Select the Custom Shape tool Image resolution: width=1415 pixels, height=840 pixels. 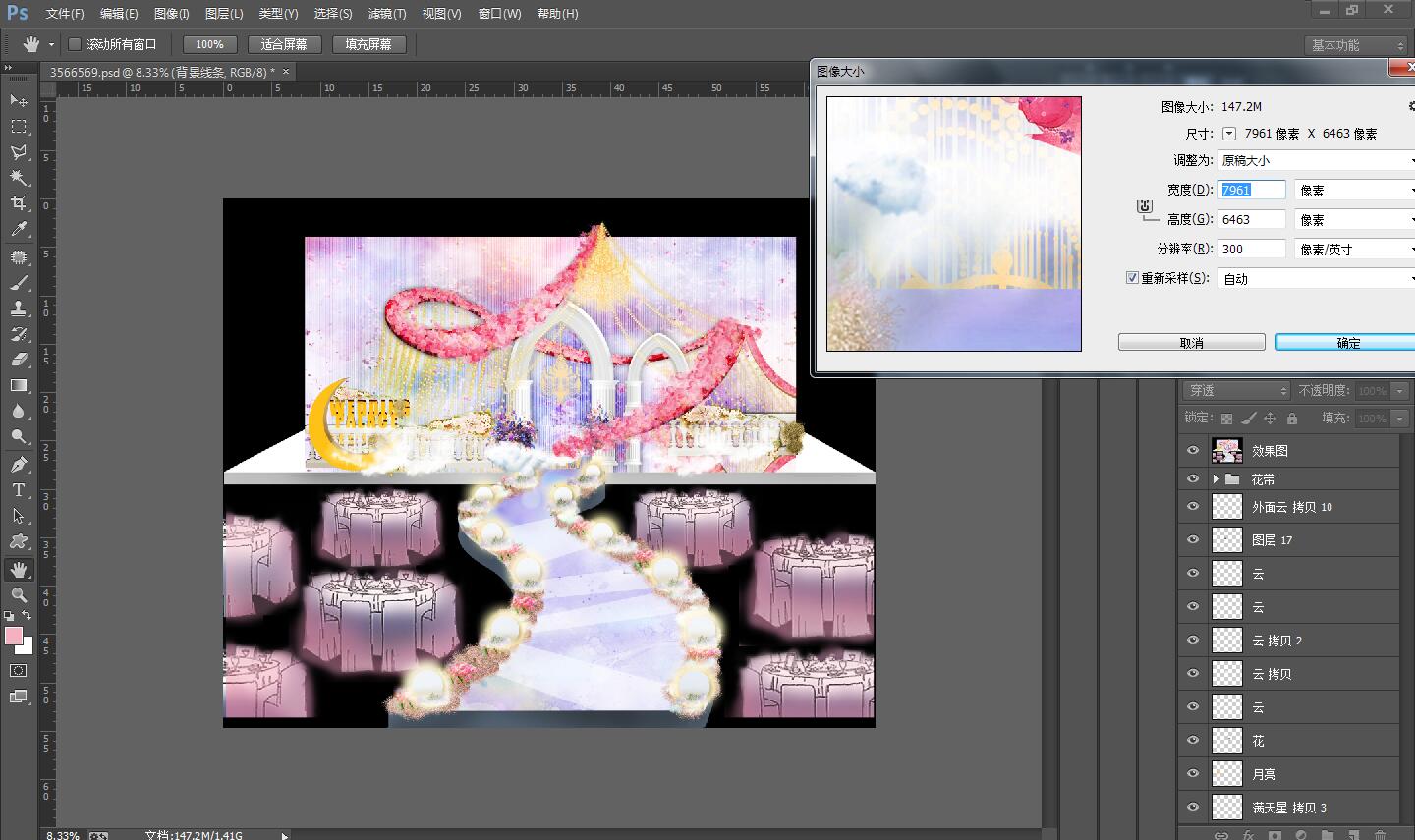click(x=18, y=541)
